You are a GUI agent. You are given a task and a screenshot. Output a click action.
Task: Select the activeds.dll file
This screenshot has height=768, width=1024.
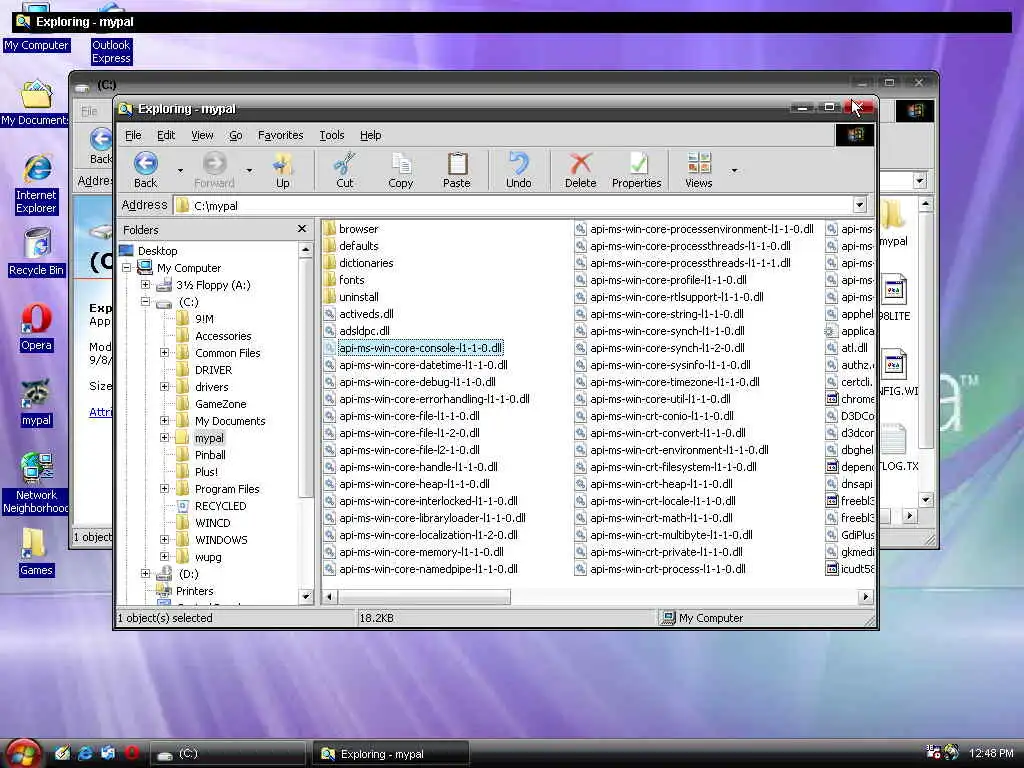click(x=366, y=313)
